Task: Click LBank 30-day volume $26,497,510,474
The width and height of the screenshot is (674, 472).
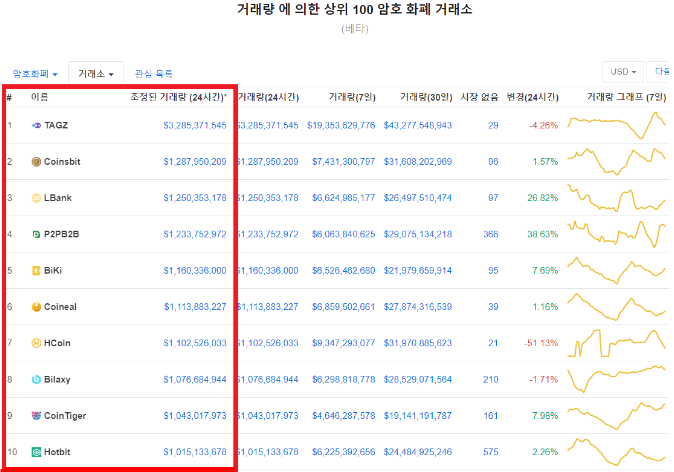Action: point(418,198)
